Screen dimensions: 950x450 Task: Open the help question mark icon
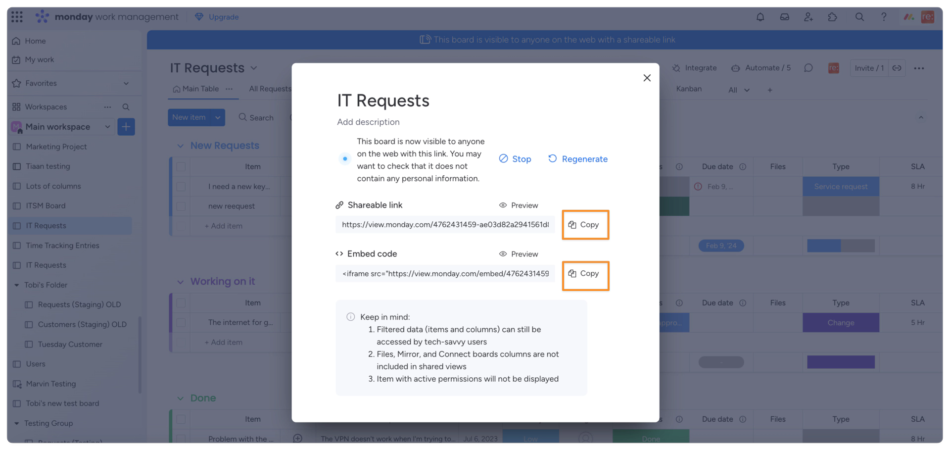[x=884, y=17]
